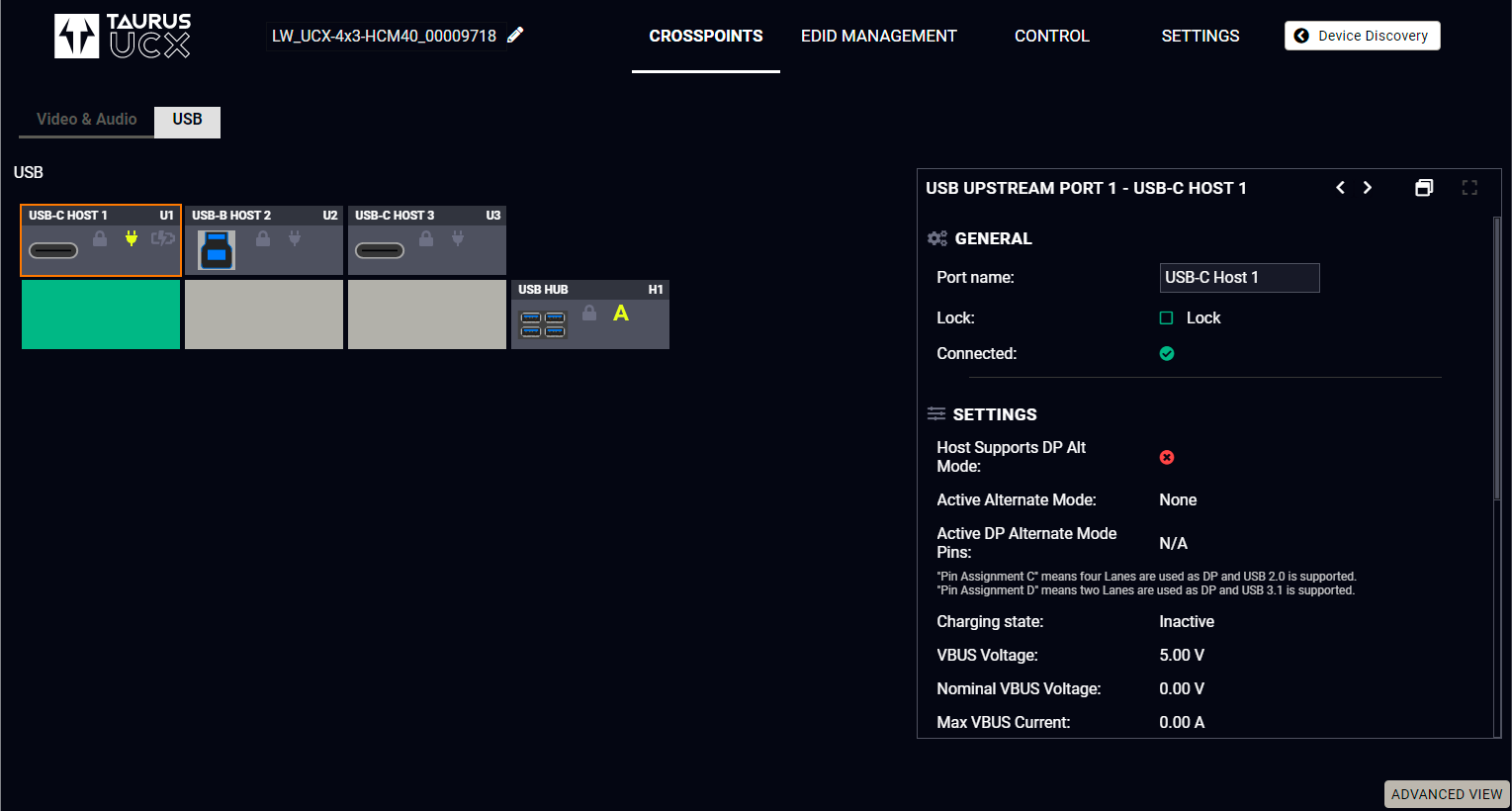This screenshot has width=1512, height=811.
Task: Click the Advanced View button
Action: 1446,794
